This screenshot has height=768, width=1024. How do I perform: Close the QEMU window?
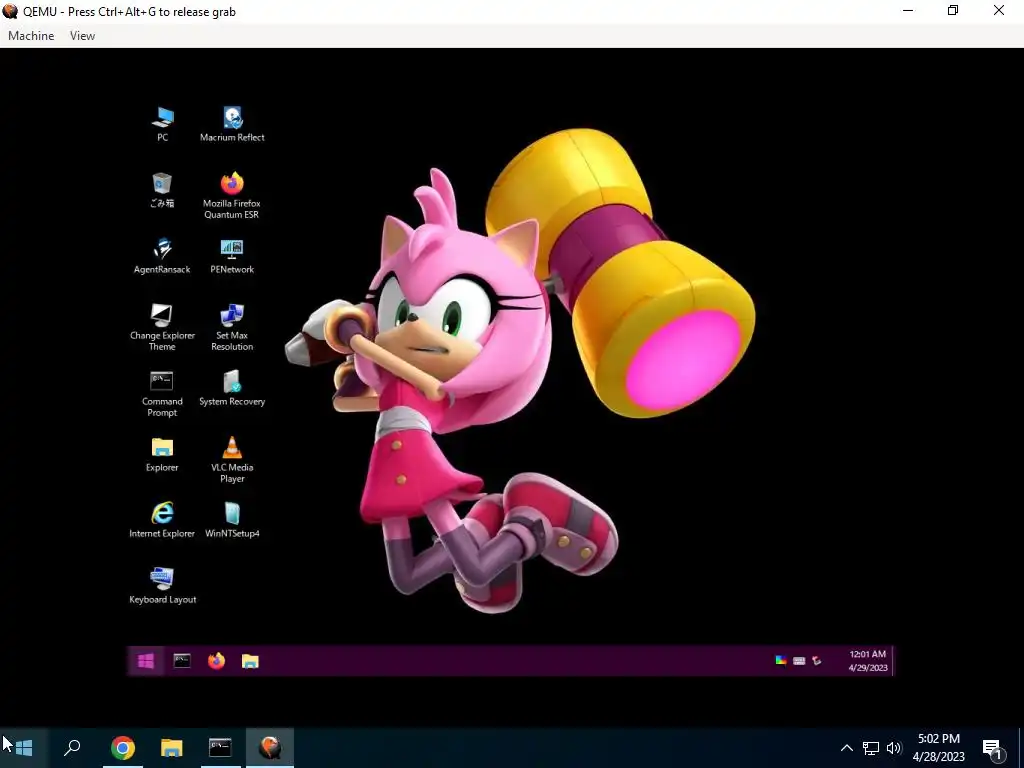(x=999, y=11)
